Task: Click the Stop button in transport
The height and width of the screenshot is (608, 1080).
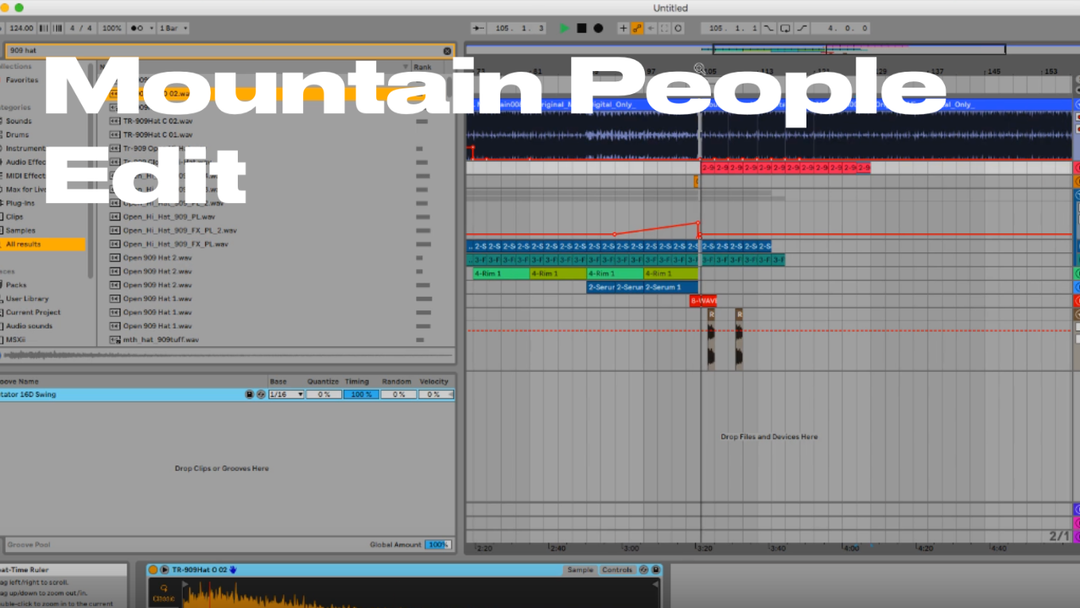Action: tap(581, 28)
